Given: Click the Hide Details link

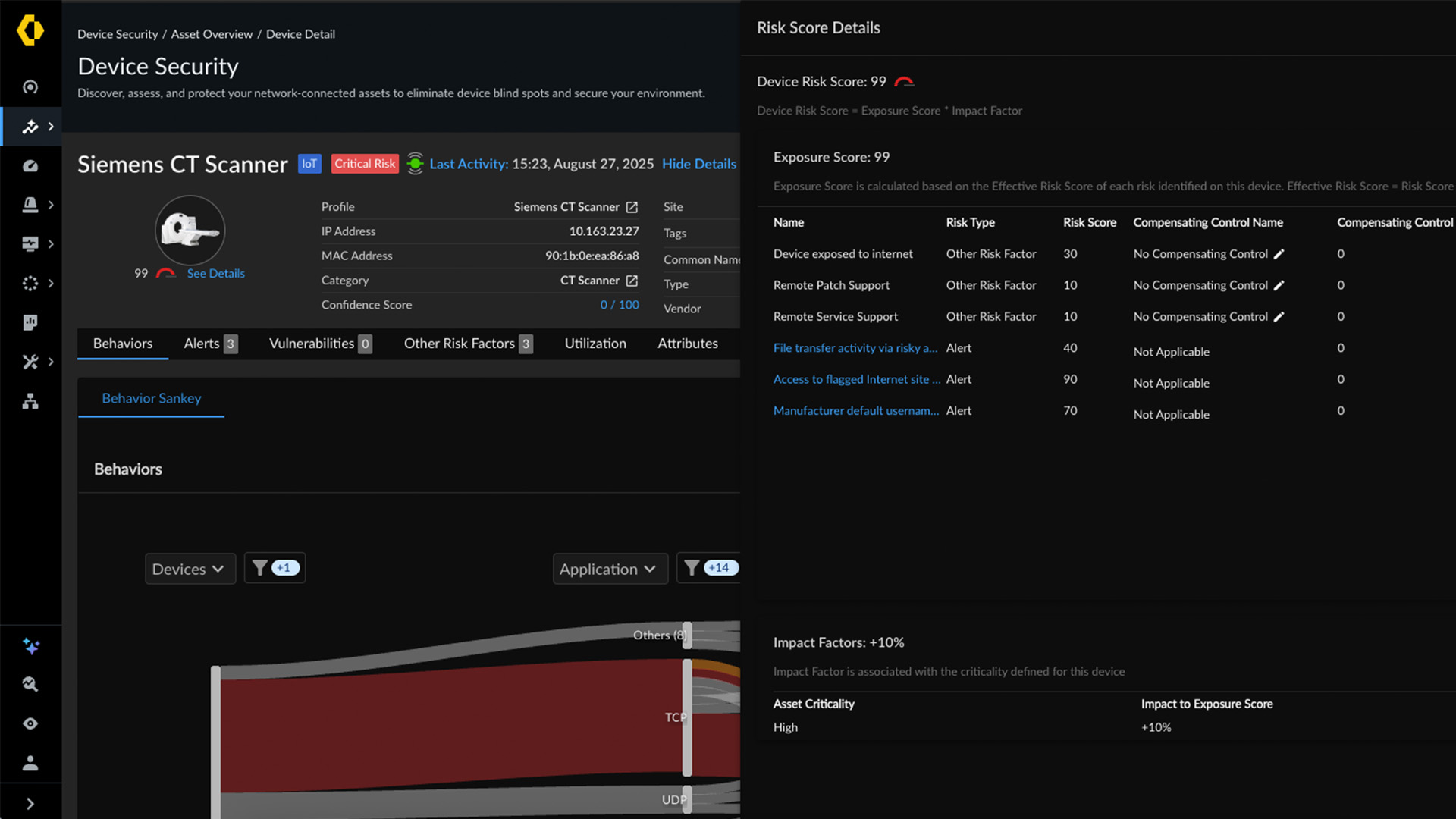Looking at the screenshot, I should (698, 164).
